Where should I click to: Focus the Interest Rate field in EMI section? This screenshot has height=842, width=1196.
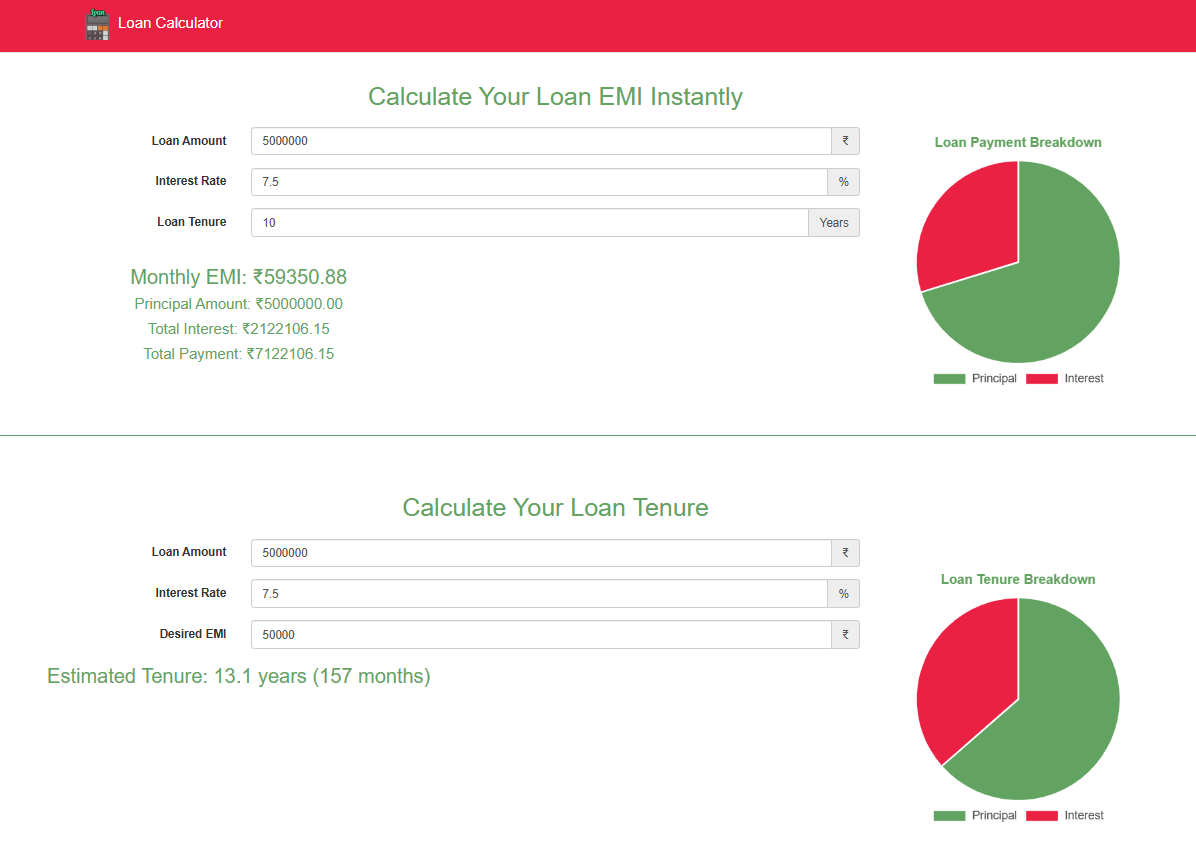538,182
